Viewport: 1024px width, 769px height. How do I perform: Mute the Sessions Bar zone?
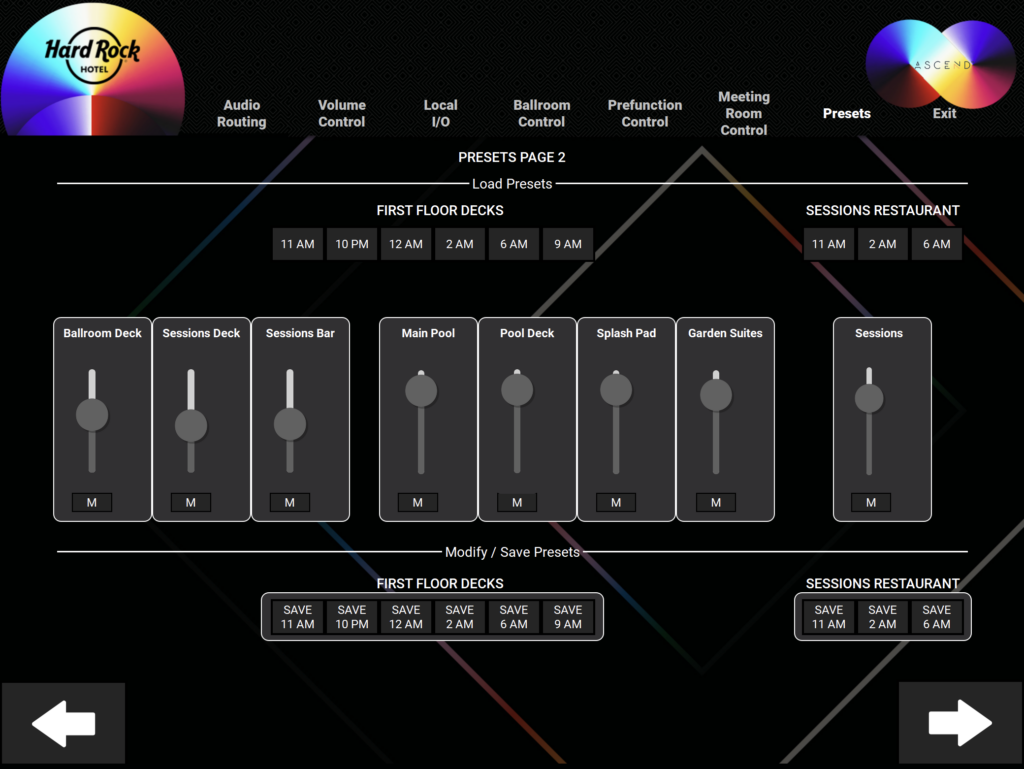(x=289, y=502)
